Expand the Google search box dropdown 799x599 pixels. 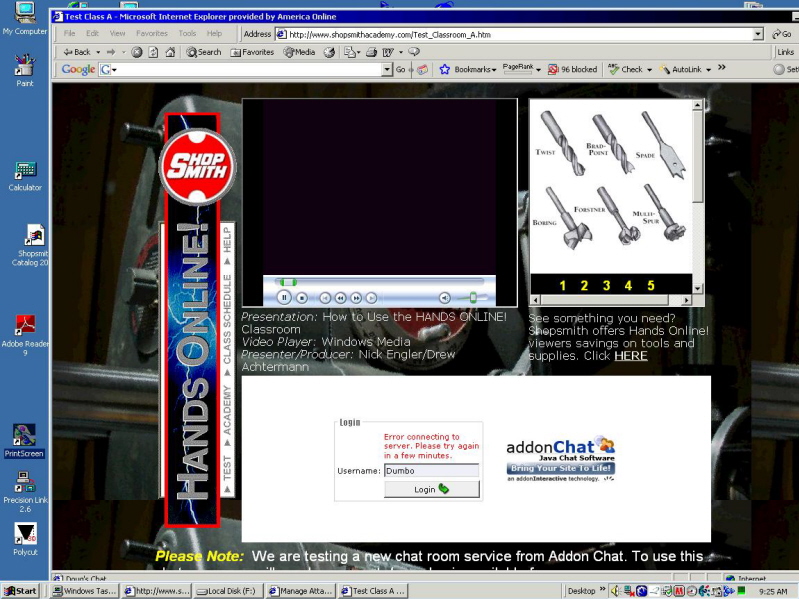(387, 69)
